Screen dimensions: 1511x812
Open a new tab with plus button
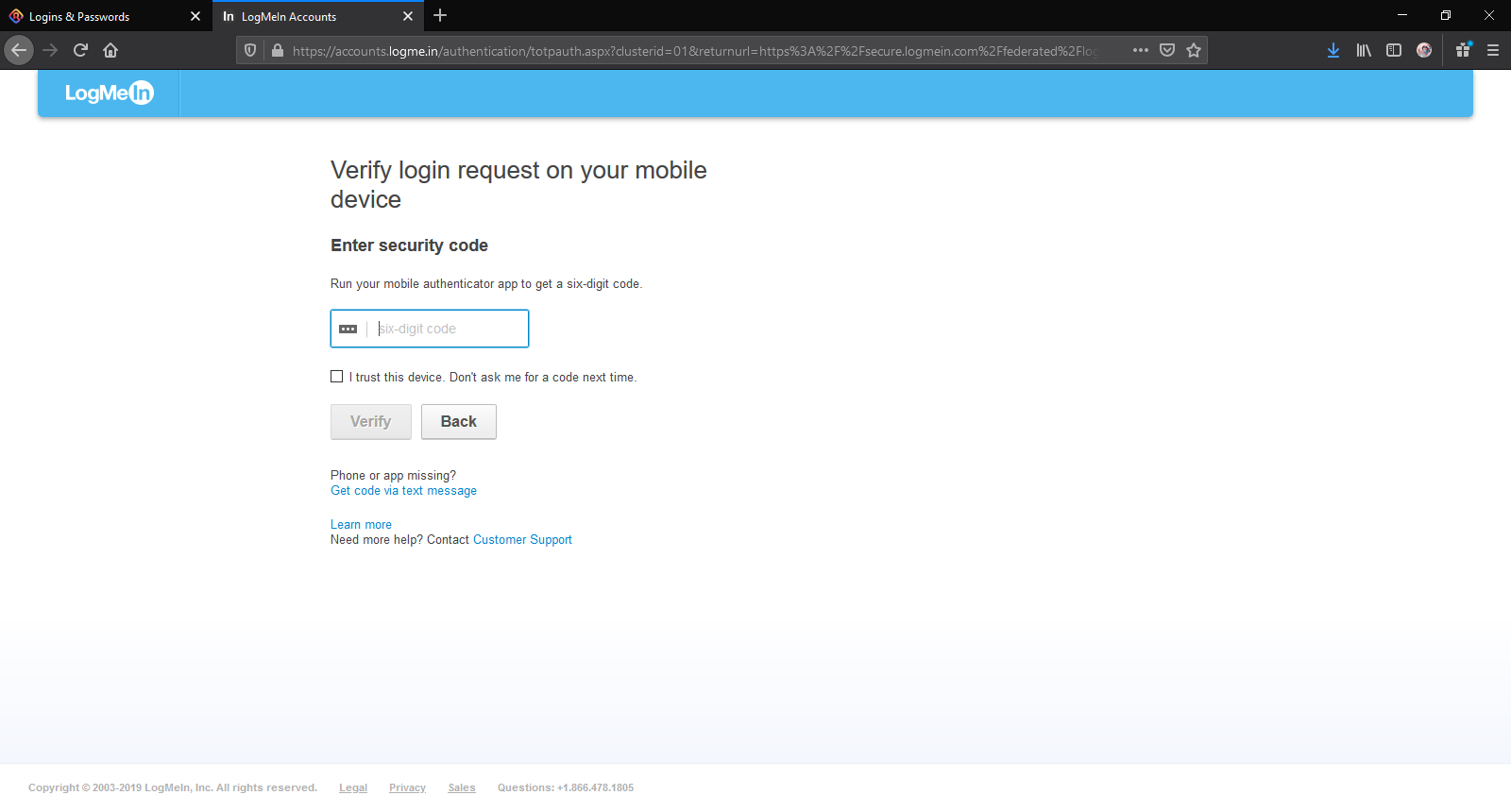click(440, 16)
